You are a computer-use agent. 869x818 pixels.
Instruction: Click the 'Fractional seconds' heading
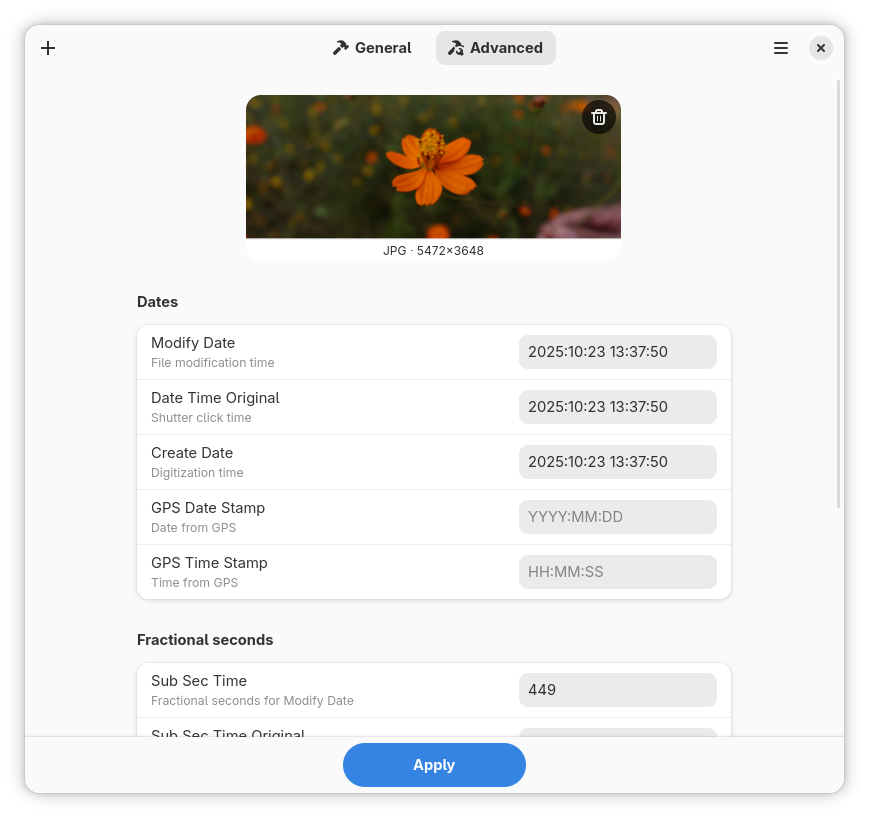(x=205, y=640)
